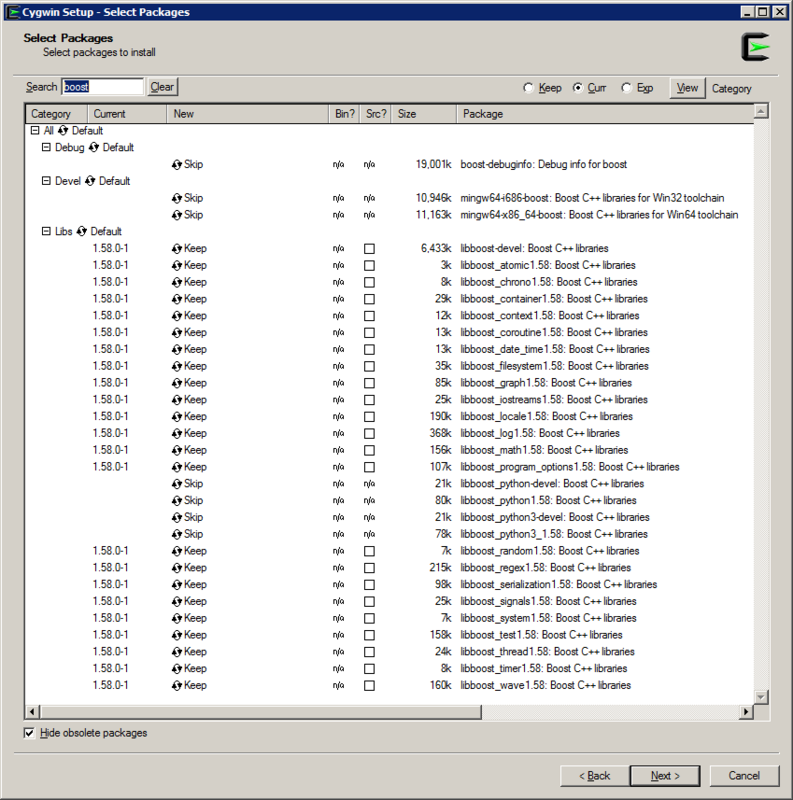Cycle Keep icon for libboost_graph1.58
This screenshot has width=793, height=800.
pos(177,383)
